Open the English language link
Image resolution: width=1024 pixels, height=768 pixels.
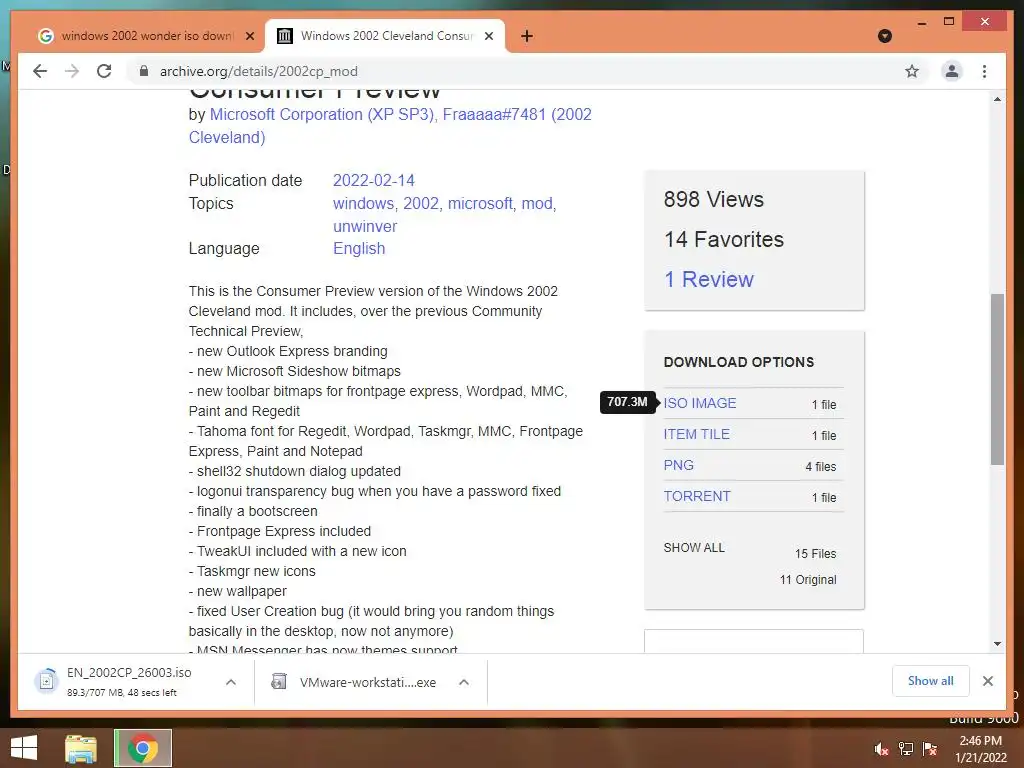pos(359,249)
